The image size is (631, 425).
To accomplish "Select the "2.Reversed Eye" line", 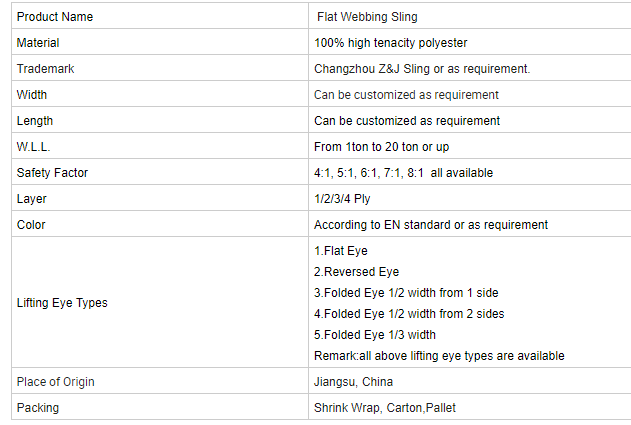I will tap(356, 272).
